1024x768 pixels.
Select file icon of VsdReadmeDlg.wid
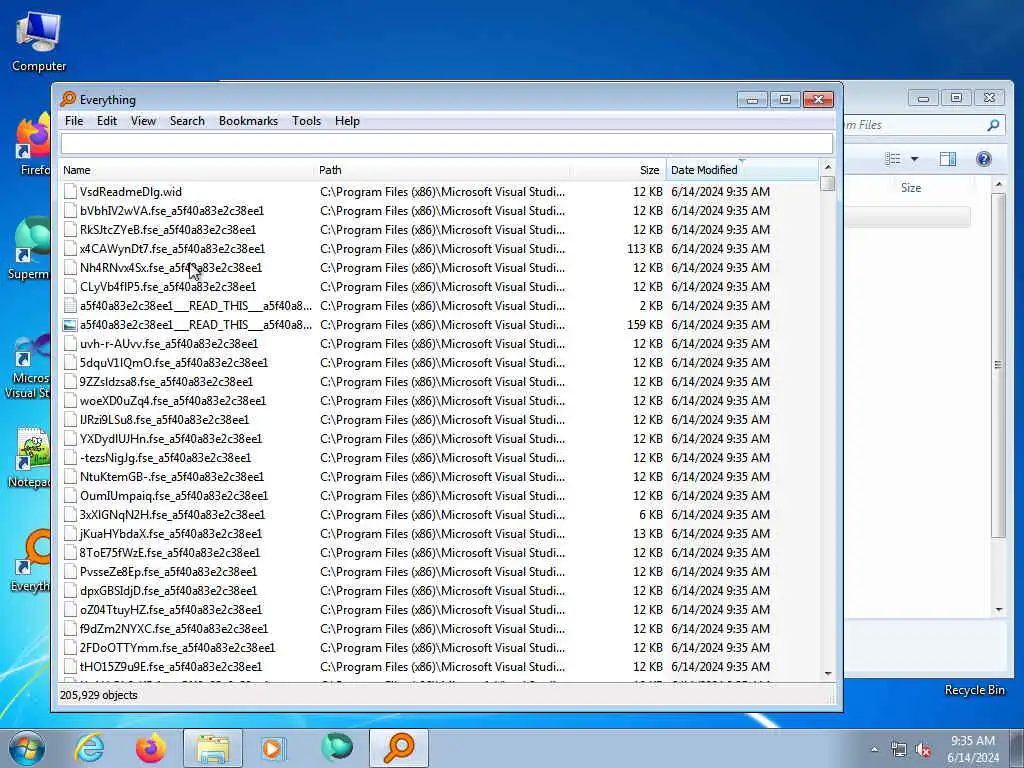(70, 191)
